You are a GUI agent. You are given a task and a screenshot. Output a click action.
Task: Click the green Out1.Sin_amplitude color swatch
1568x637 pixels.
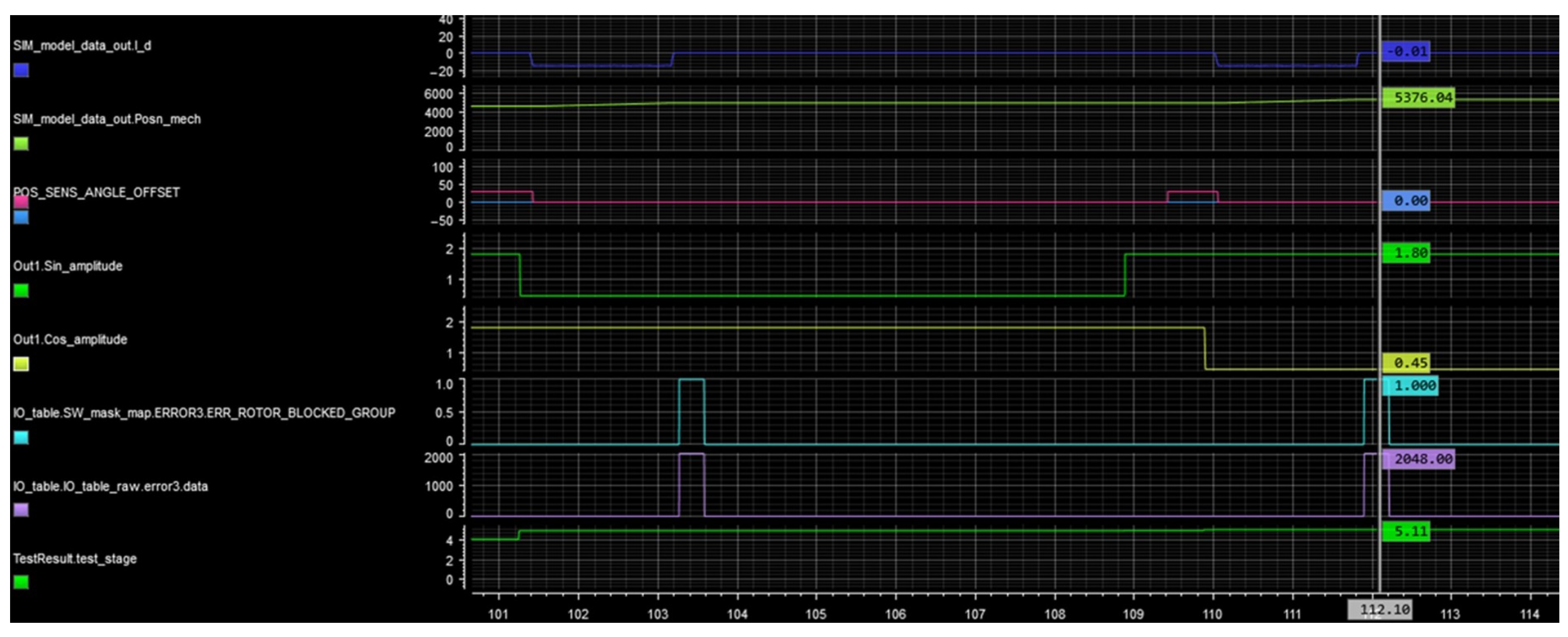[x=21, y=291]
